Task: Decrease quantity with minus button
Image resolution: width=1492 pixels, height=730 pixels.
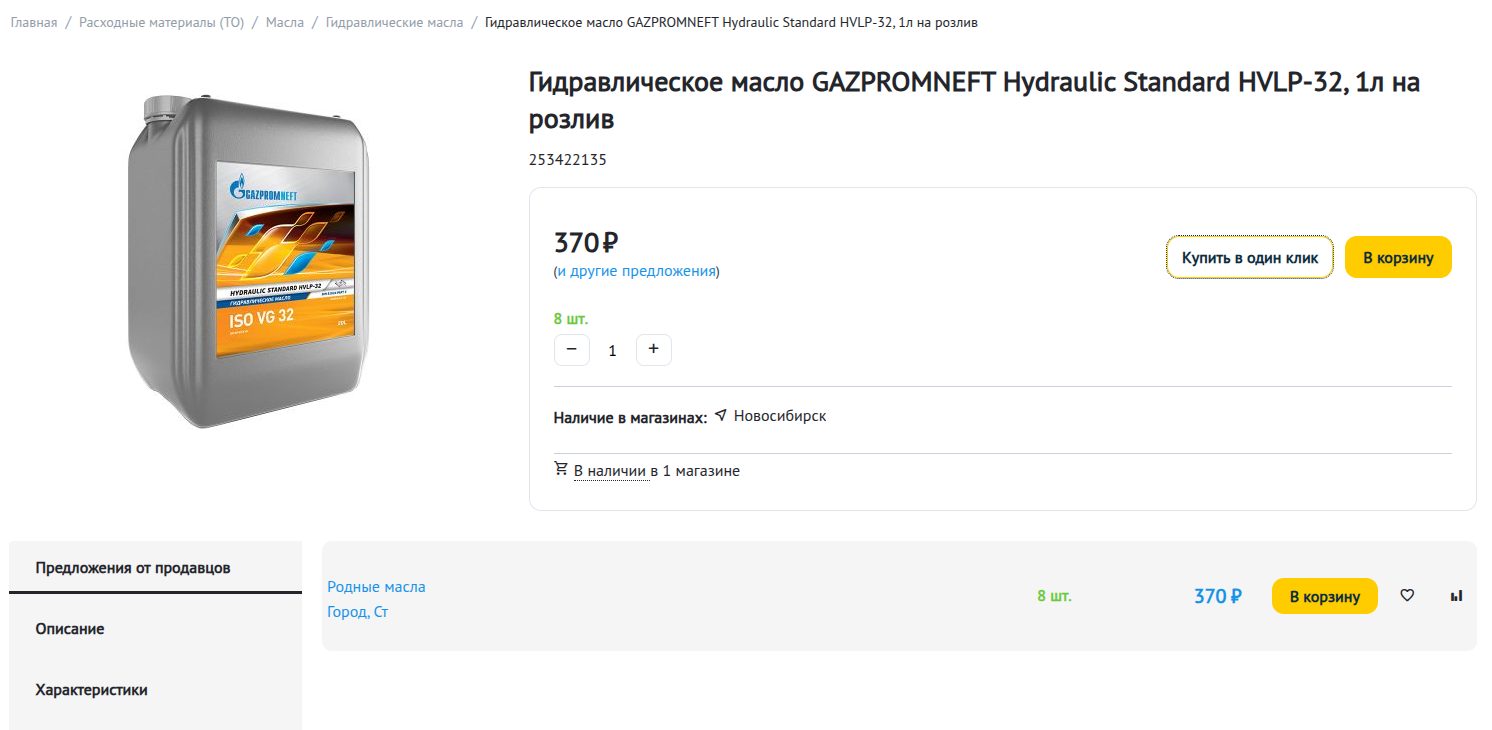Action: (x=572, y=350)
